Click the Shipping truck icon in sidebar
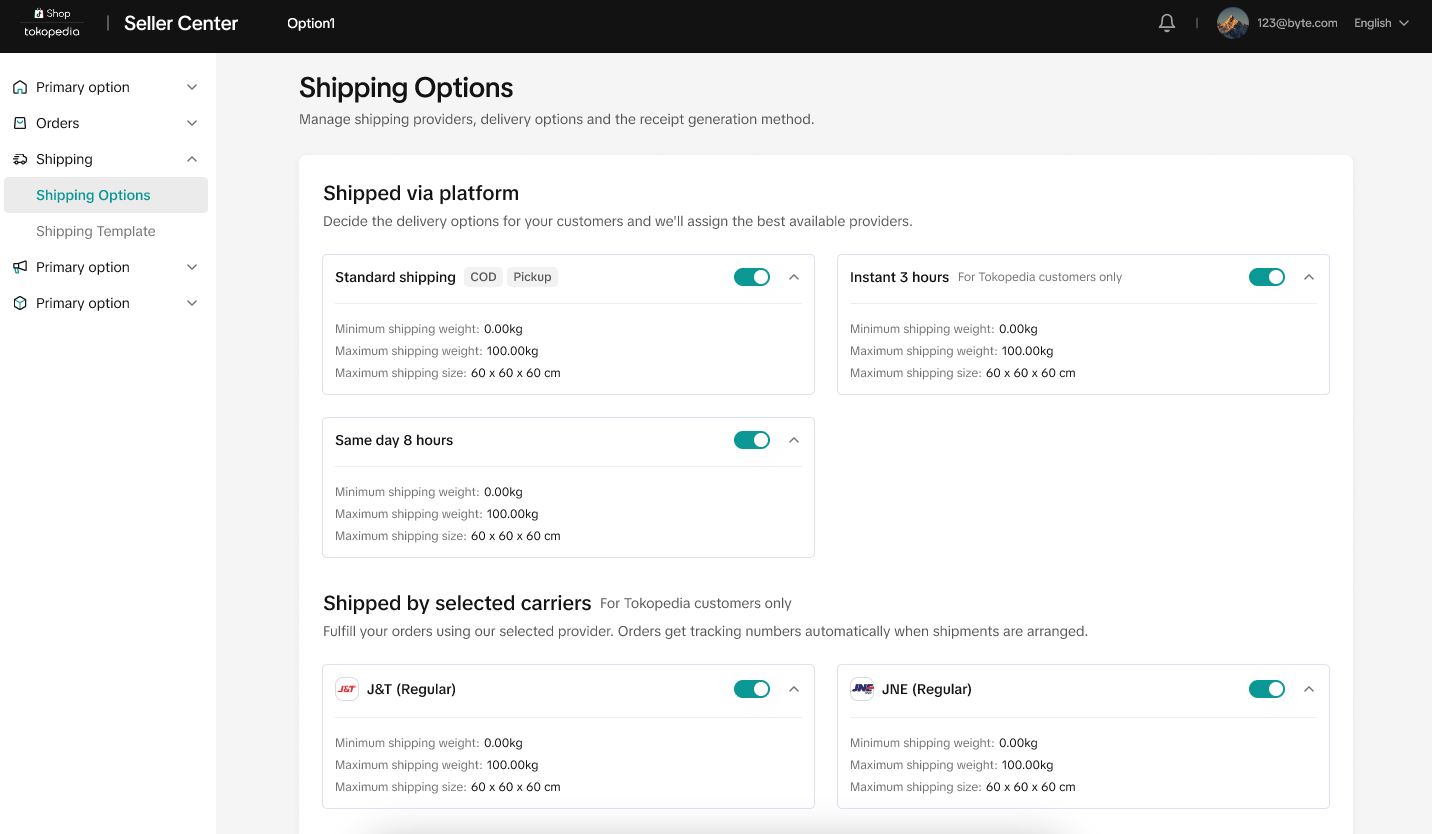1432x834 pixels. (20, 159)
